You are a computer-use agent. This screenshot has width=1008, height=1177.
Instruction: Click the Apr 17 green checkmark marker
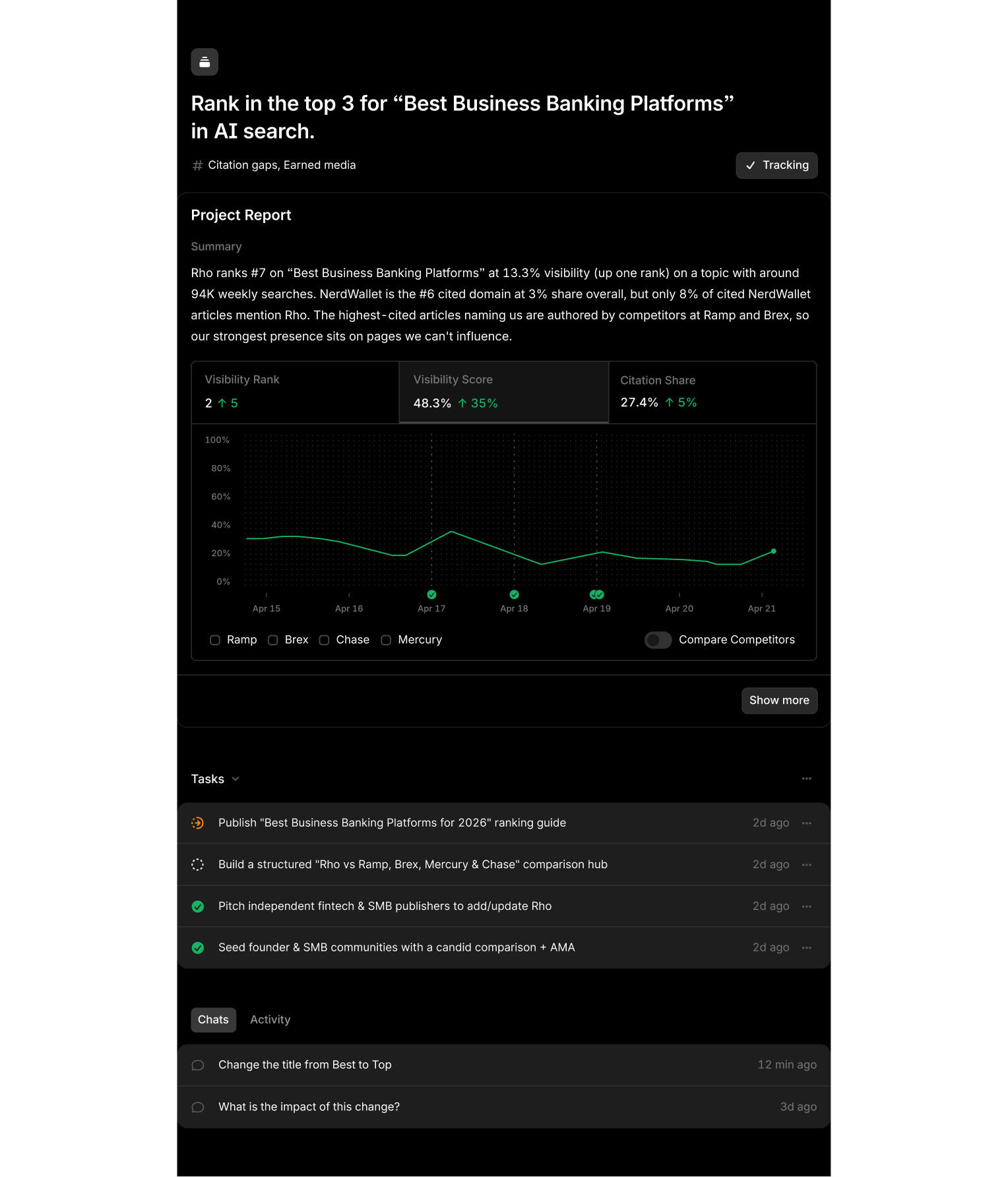pos(431,594)
